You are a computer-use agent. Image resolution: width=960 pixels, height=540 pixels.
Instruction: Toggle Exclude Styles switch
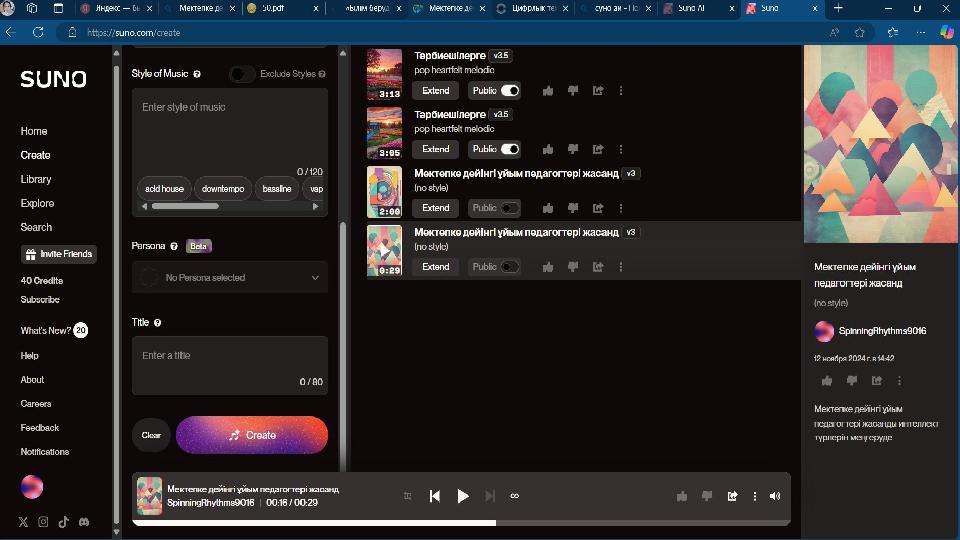pyautogui.click(x=242, y=74)
